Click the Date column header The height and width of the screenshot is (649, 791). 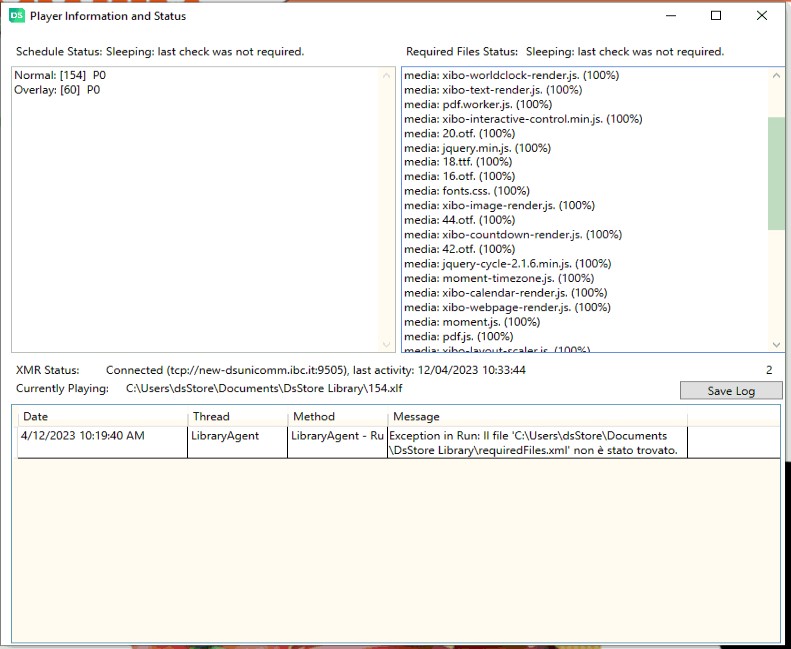coord(103,417)
